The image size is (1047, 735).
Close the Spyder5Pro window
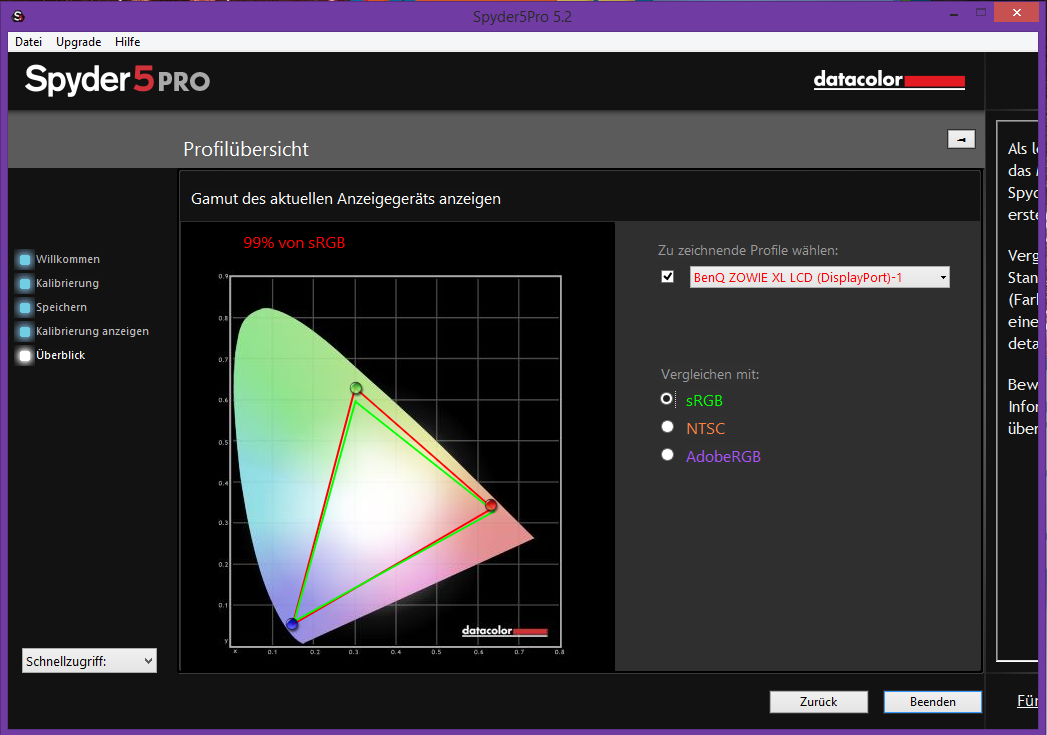(x=1016, y=13)
